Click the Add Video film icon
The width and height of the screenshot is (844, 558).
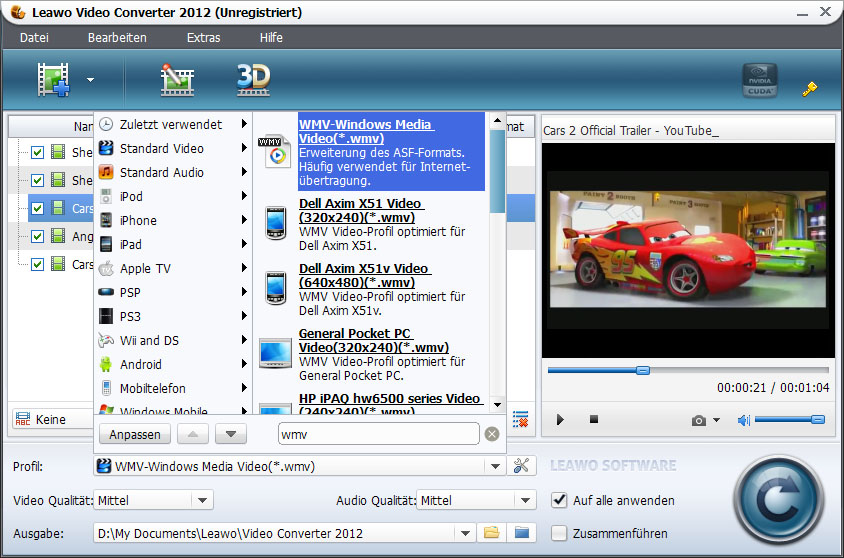click(x=53, y=80)
